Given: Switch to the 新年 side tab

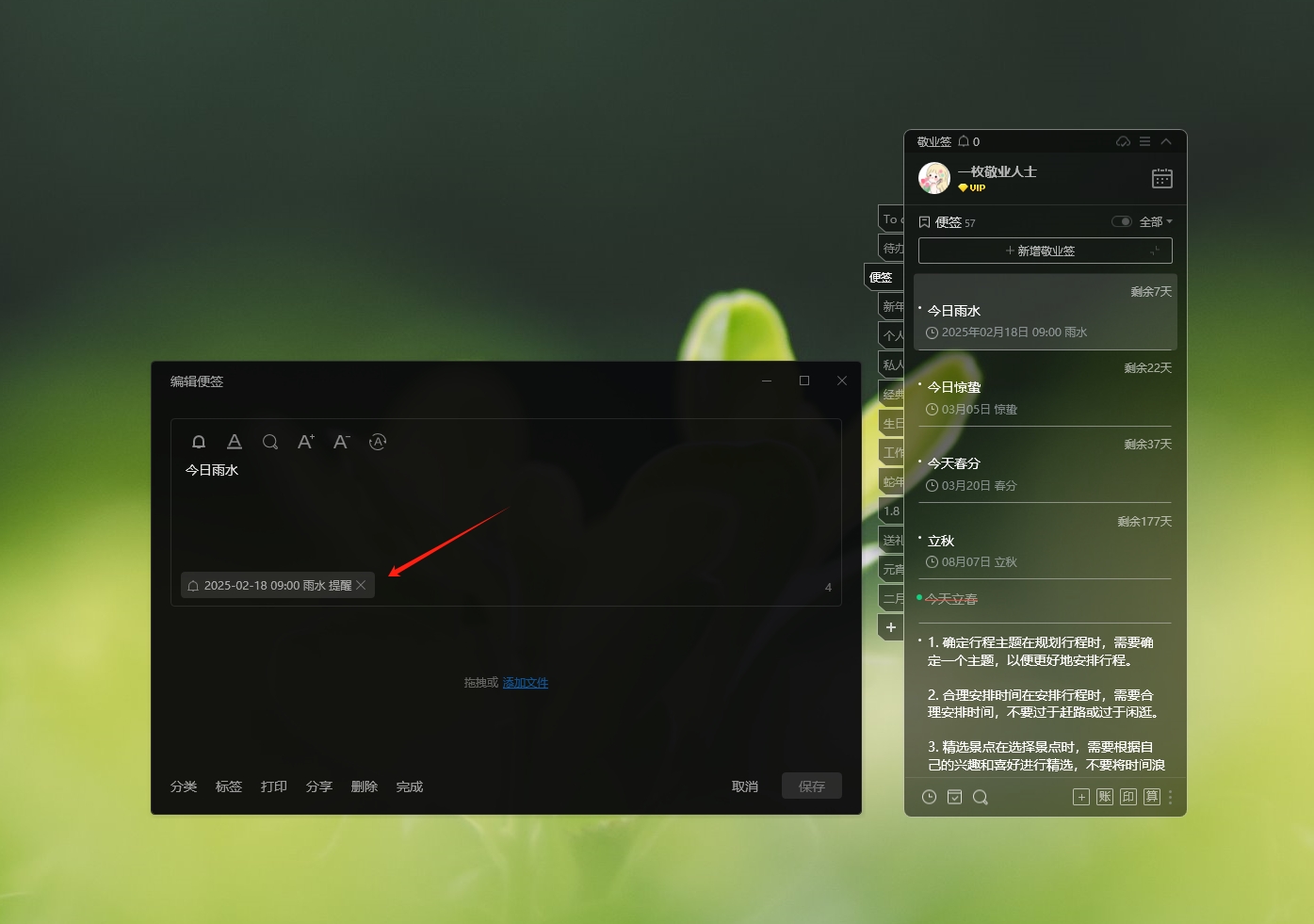Looking at the screenshot, I should pos(891,306).
